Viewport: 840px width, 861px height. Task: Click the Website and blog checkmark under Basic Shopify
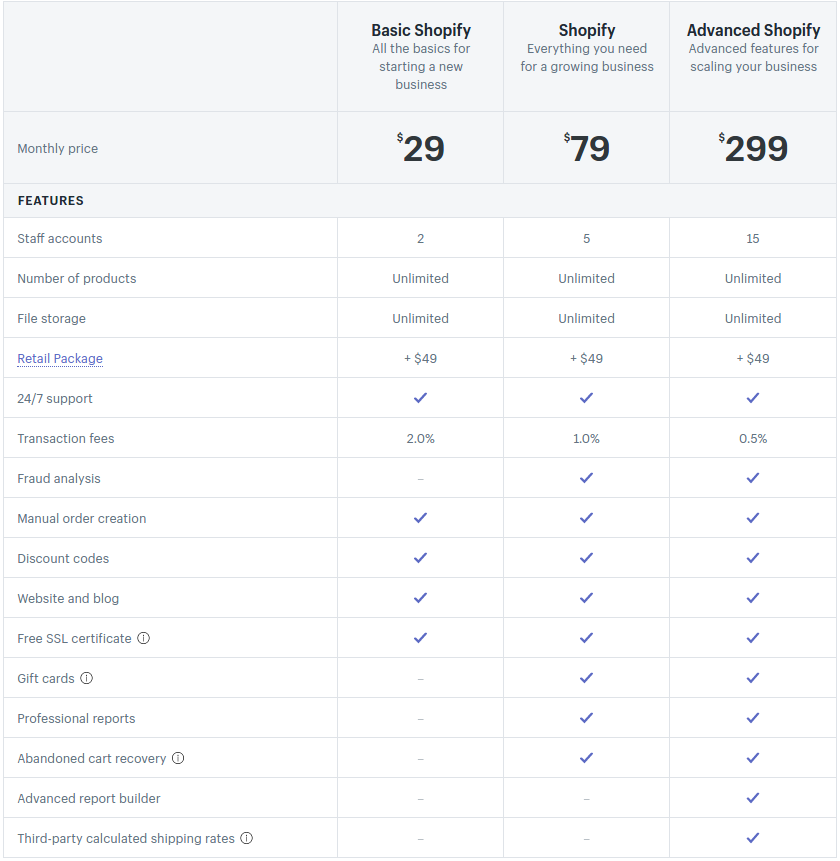[421, 598]
